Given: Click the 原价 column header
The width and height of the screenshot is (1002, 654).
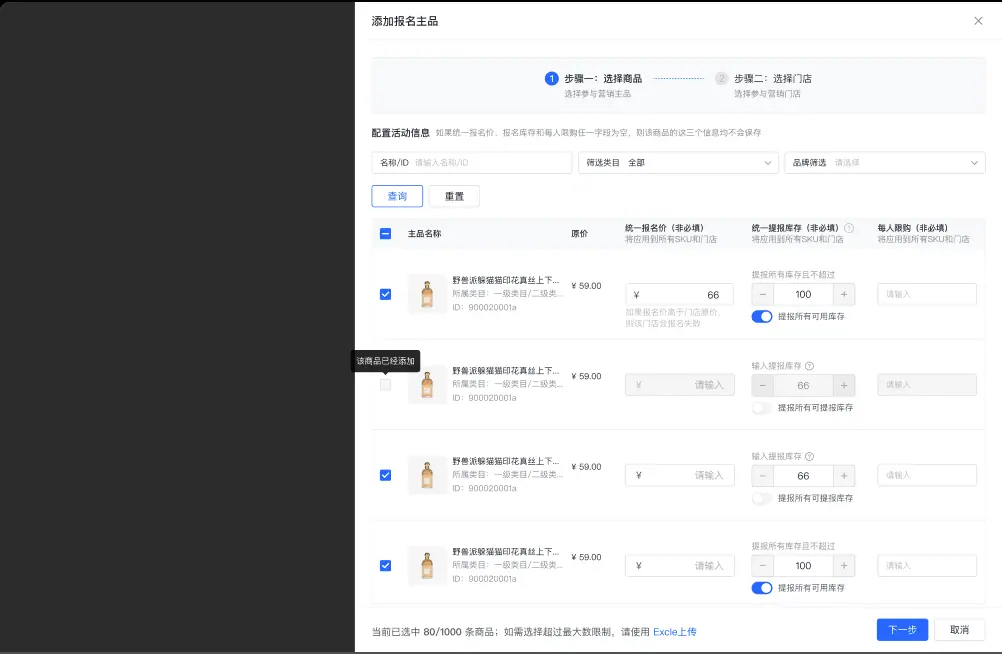Looking at the screenshot, I should (x=579, y=234).
